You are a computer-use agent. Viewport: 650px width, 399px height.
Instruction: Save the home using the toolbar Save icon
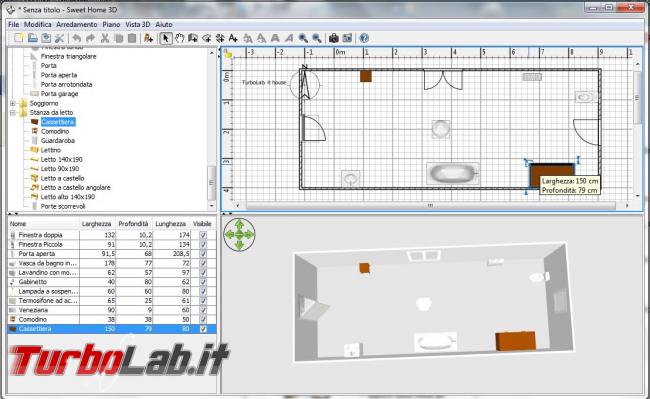[46, 38]
